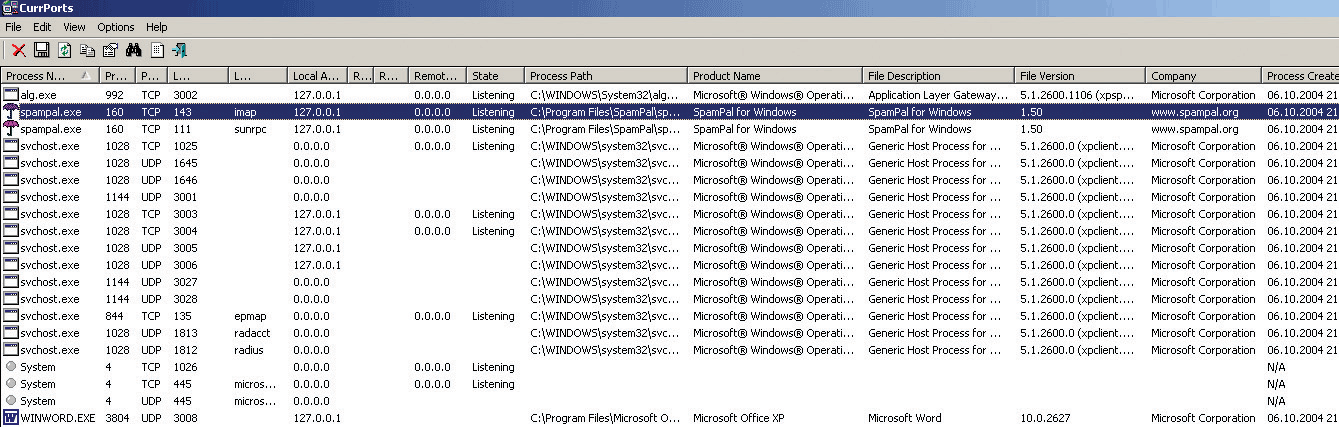Click local port 1645 cell
Viewport: 1339px width, 427px height.
(x=185, y=163)
